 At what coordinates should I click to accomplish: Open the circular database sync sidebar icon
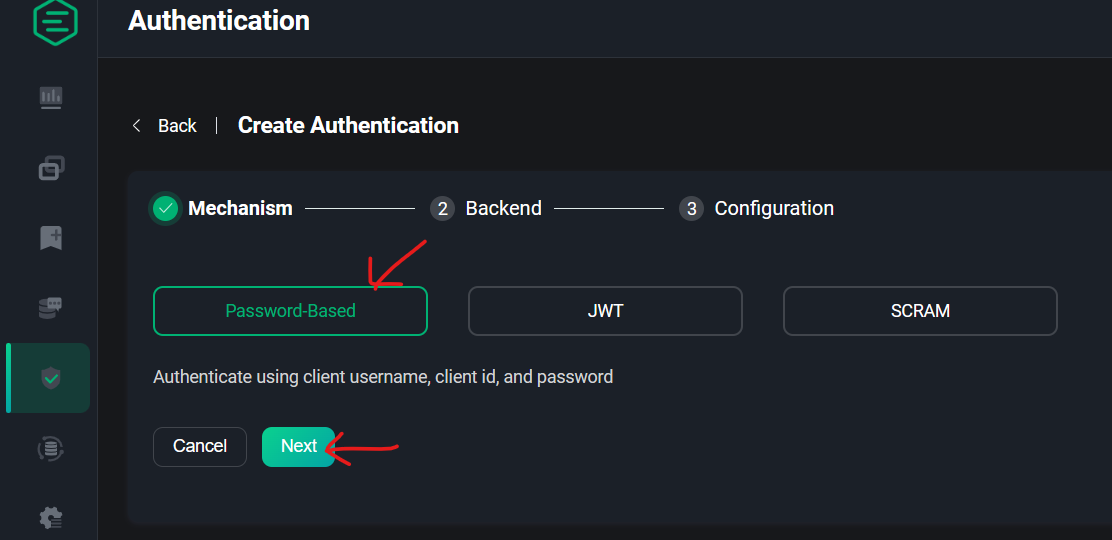(x=50, y=448)
